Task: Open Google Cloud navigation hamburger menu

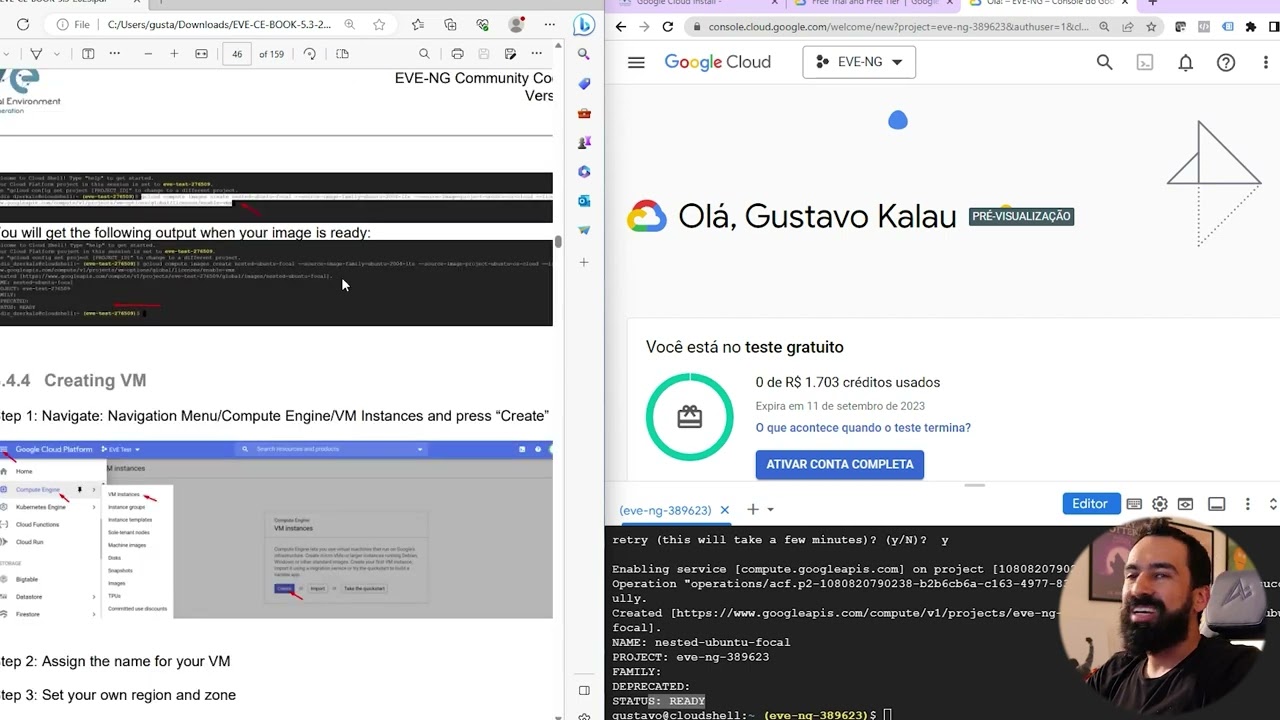Action: [636, 62]
